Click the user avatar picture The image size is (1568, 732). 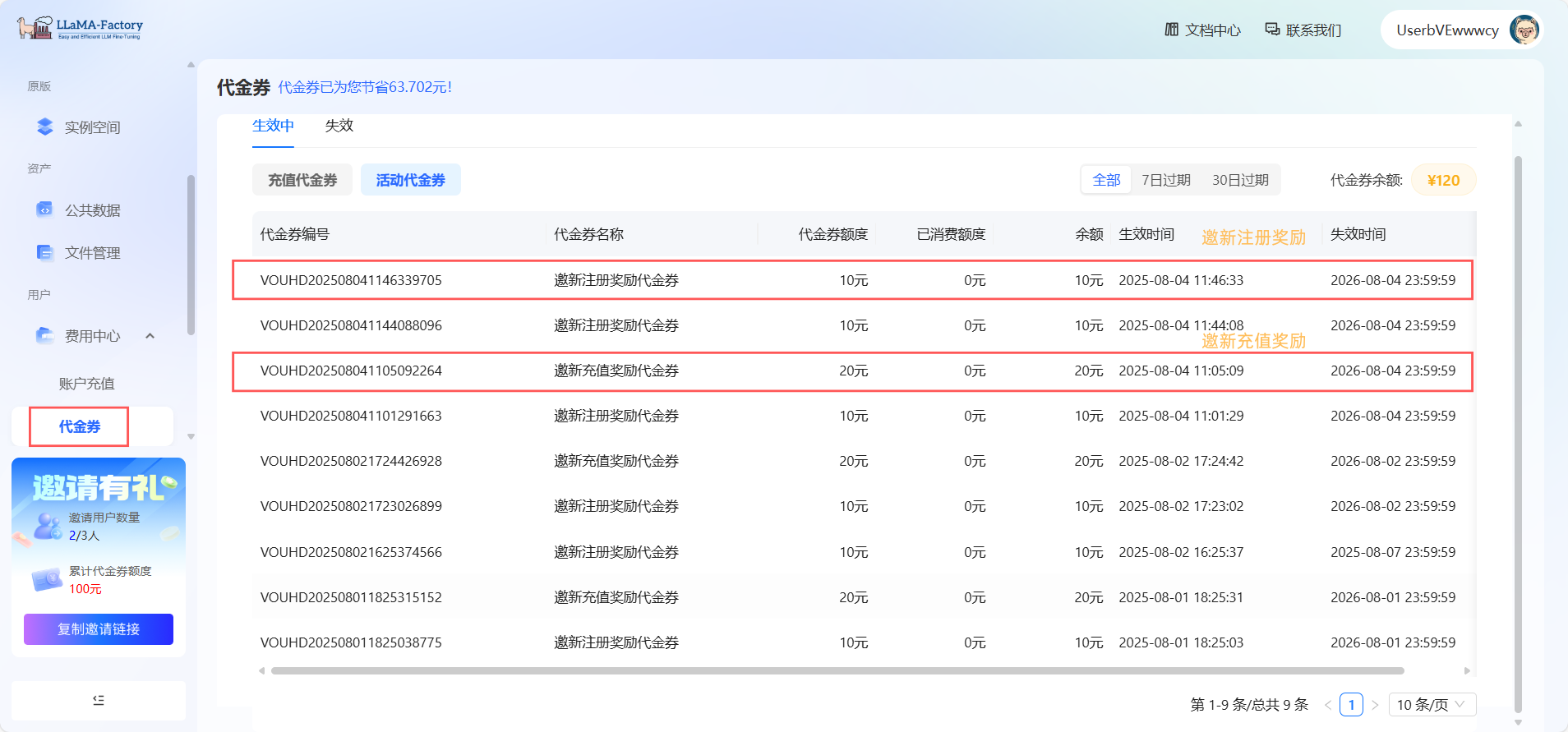[x=1524, y=30]
